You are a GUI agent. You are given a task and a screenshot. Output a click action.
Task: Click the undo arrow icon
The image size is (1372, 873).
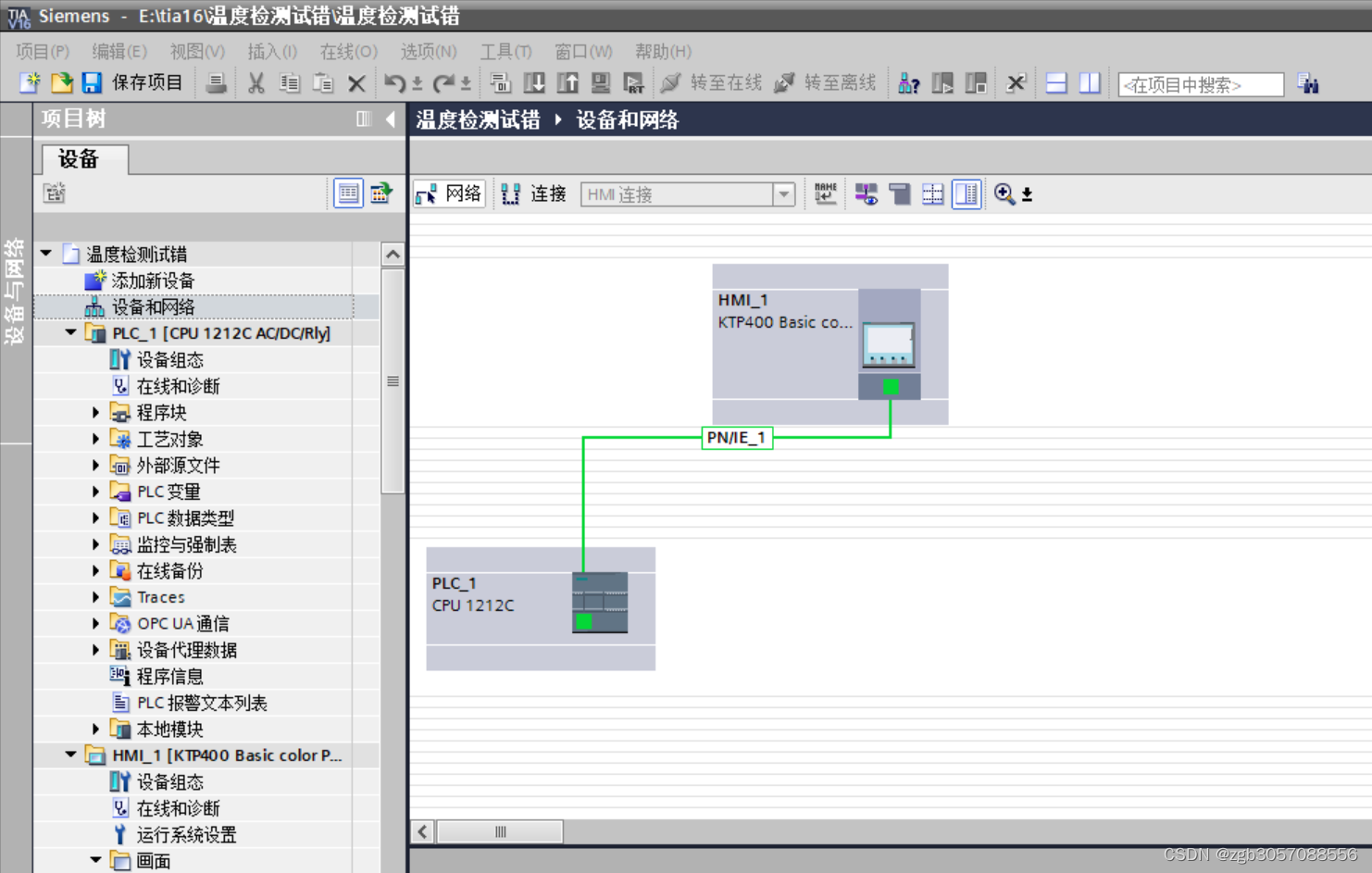394,83
